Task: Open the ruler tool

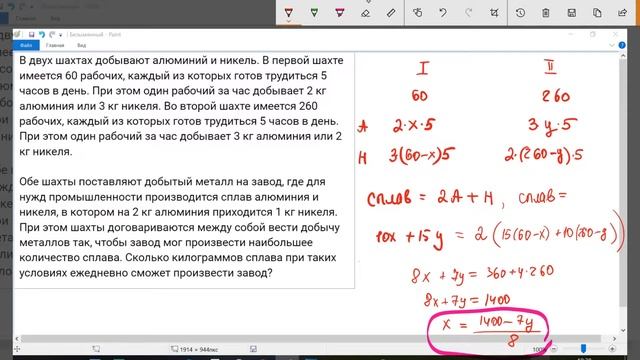Action: (x=391, y=13)
